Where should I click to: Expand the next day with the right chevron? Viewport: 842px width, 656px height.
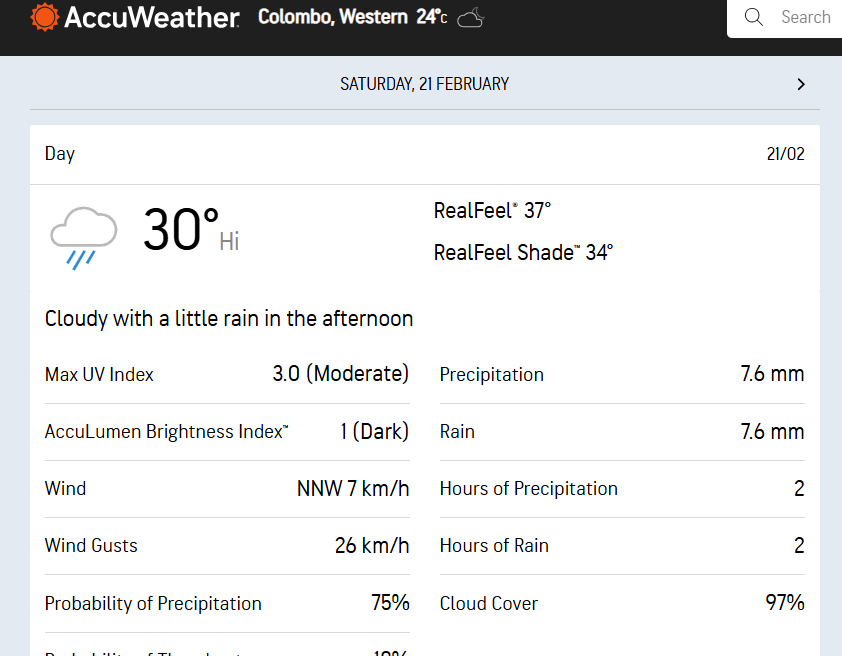tap(800, 84)
